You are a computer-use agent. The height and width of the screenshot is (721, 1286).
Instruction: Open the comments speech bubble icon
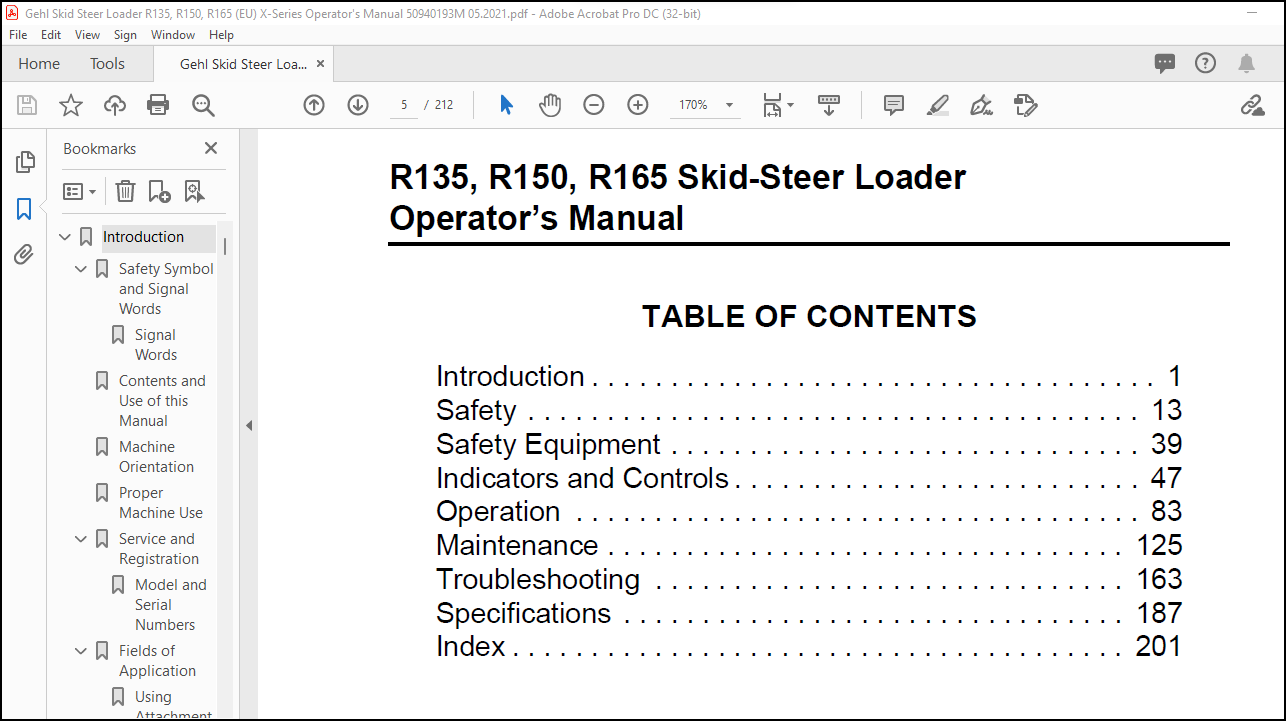[x=1165, y=63]
